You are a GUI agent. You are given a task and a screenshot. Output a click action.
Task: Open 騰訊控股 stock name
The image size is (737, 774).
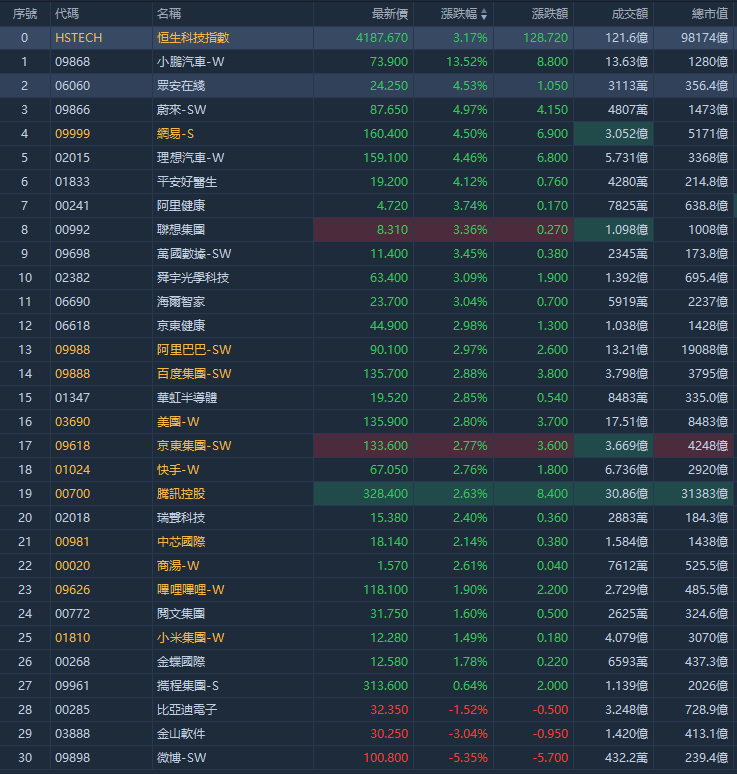(x=181, y=494)
